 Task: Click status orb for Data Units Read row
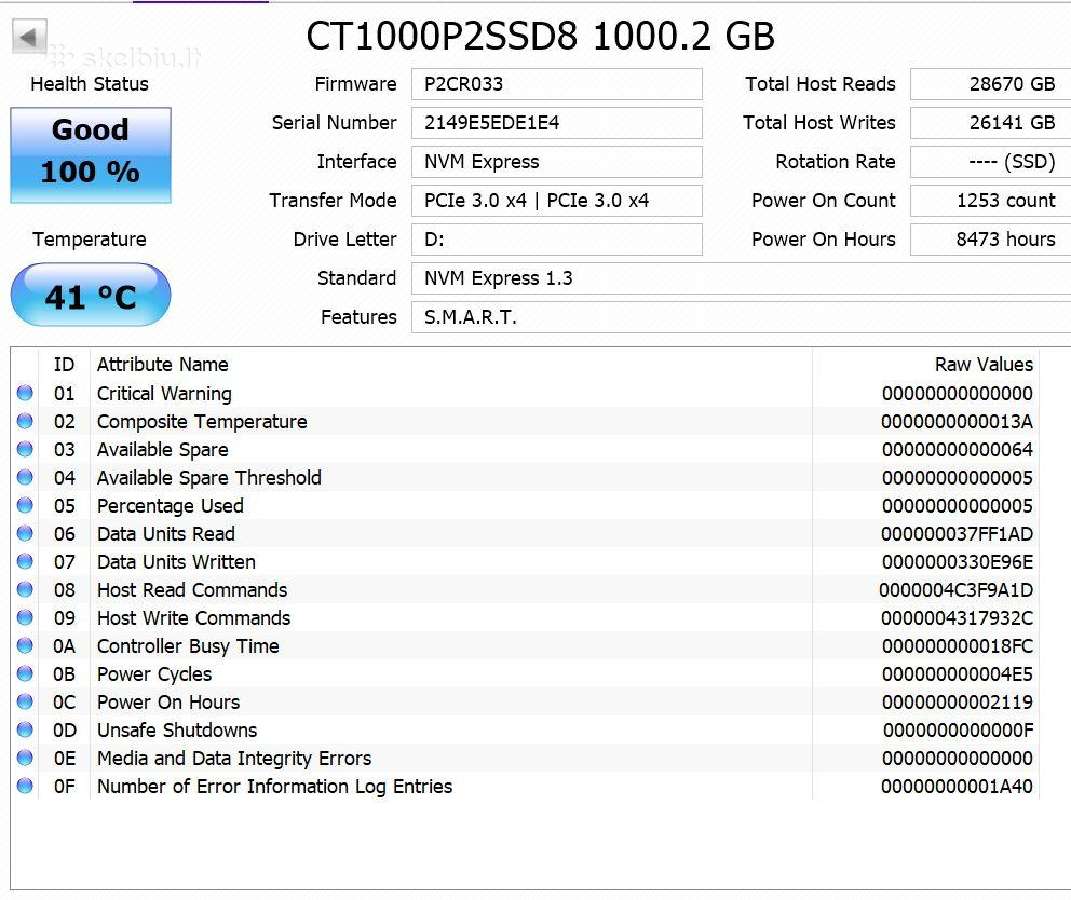click(25, 533)
